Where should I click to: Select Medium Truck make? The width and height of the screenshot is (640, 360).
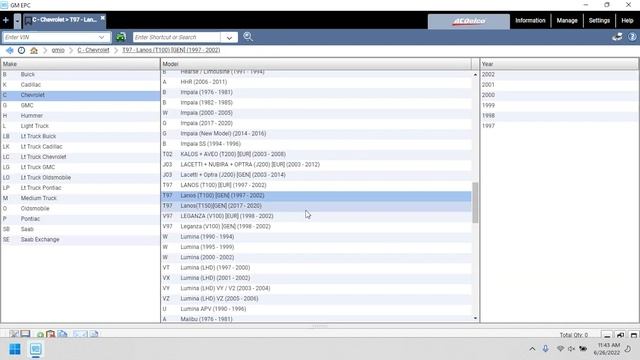(80, 198)
